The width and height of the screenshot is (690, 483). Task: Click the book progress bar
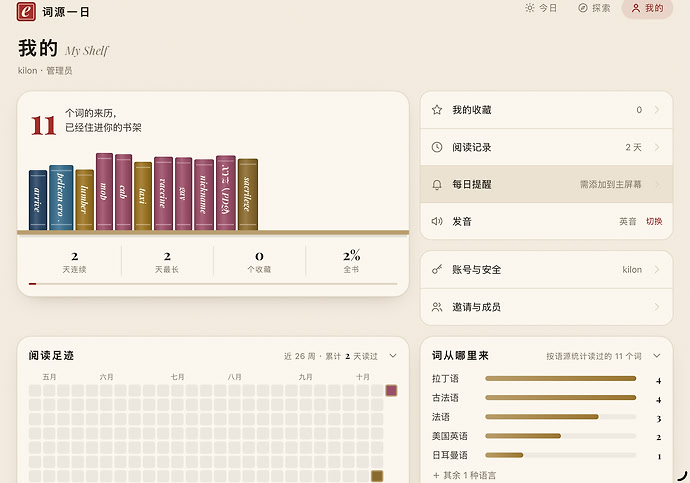pyautogui.click(x=213, y=284)
